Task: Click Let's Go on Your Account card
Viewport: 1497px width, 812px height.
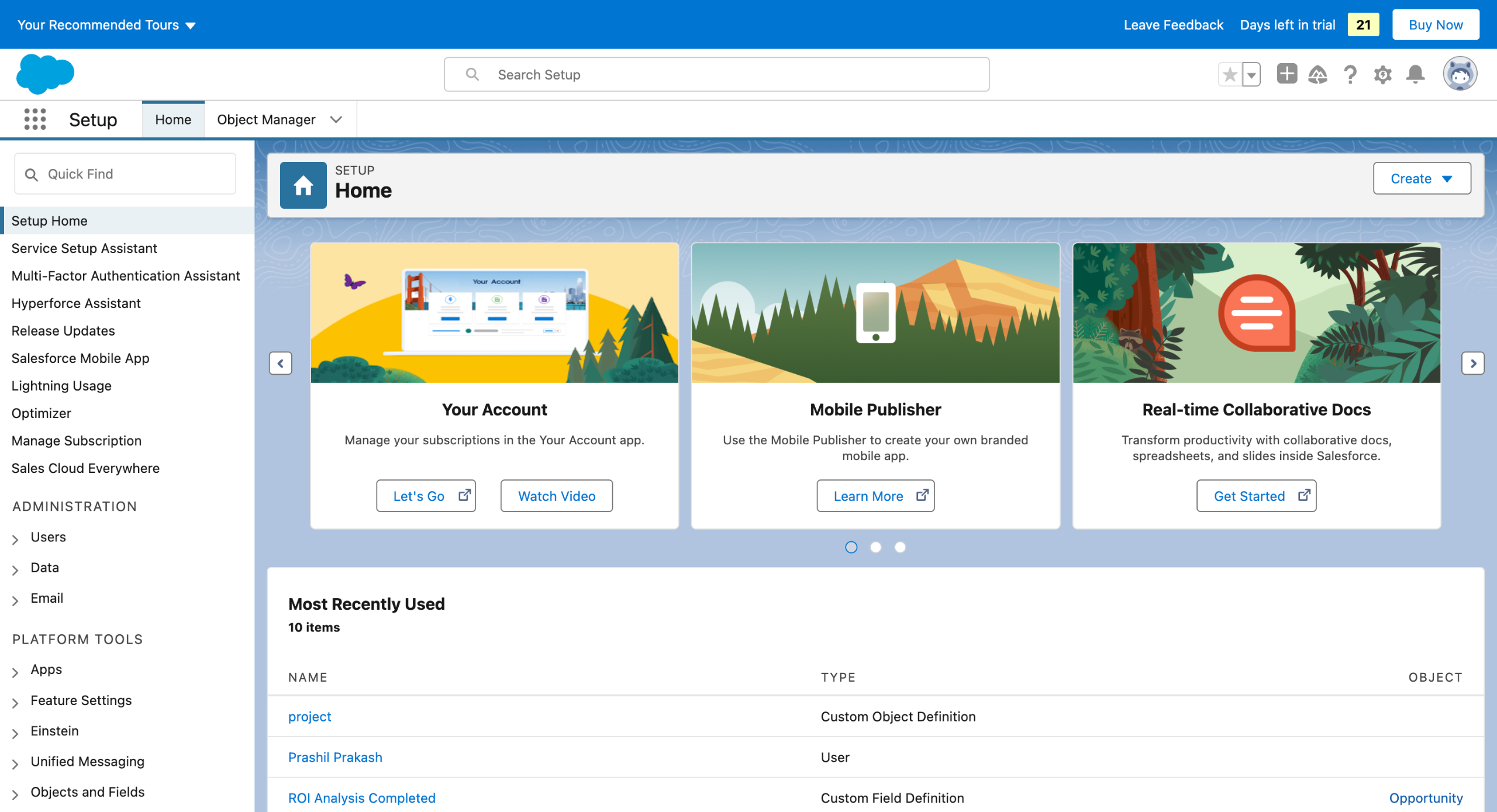Action: point(426,496)
